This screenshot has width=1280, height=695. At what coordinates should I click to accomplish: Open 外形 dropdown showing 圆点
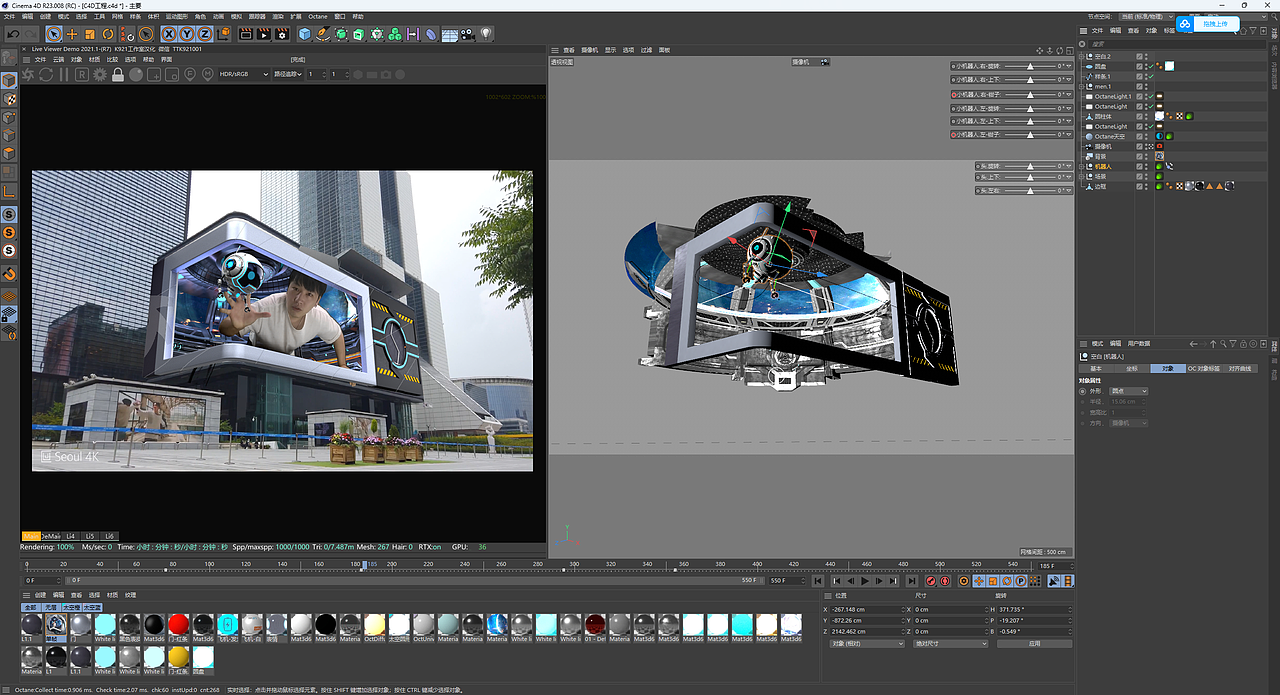tap(1130, 391)
